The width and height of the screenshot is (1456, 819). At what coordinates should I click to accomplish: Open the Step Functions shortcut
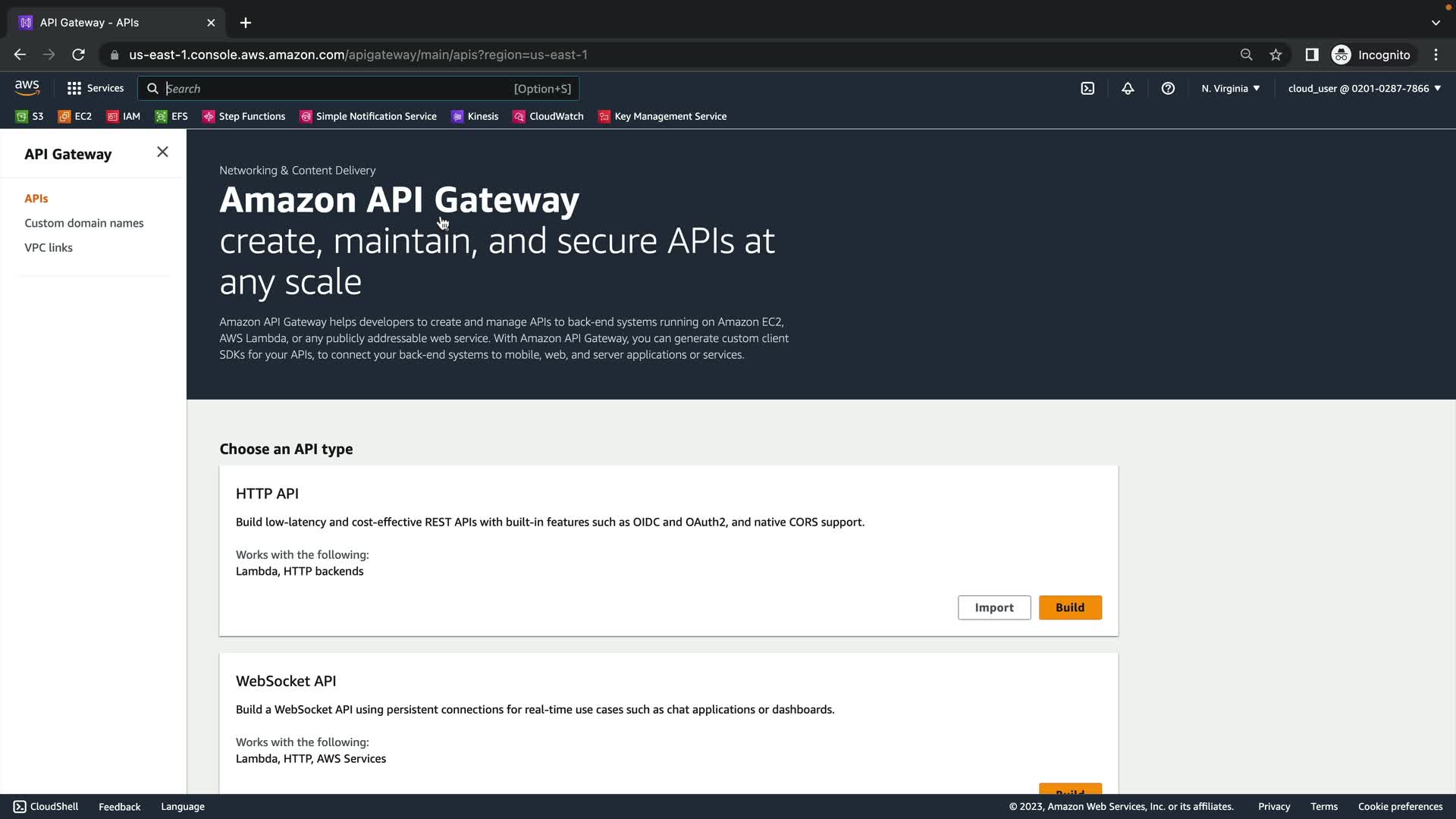(x=243, y=116)
